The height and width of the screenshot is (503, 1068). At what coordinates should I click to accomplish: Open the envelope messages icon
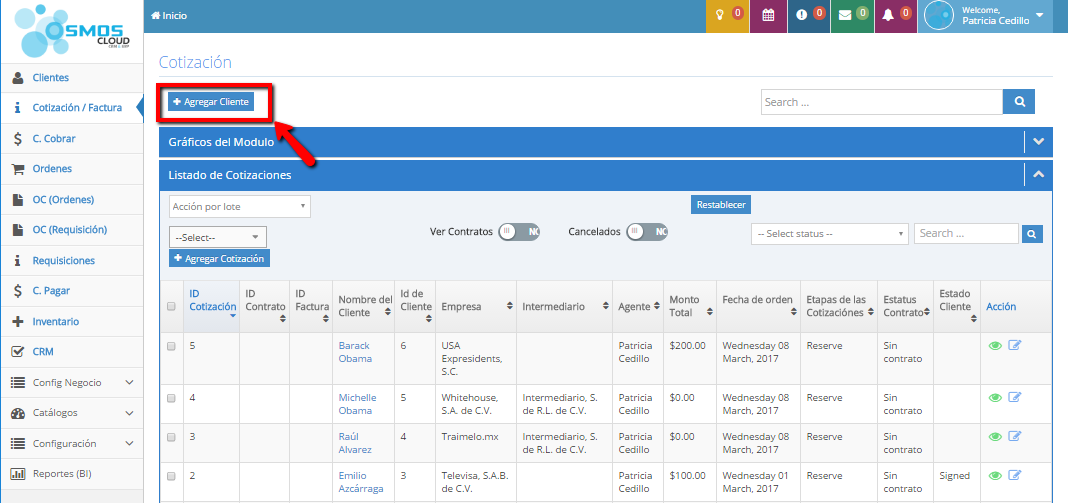pos(845,16)
